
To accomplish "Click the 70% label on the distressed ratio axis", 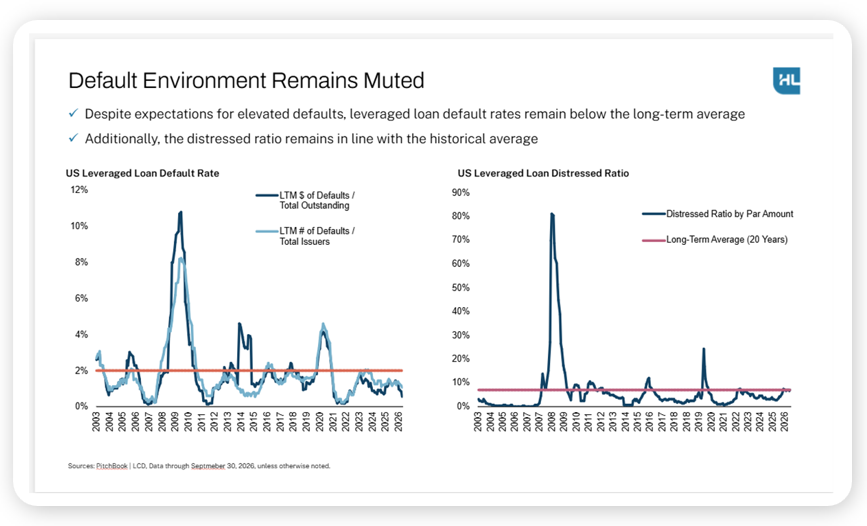I will (461, 239).
